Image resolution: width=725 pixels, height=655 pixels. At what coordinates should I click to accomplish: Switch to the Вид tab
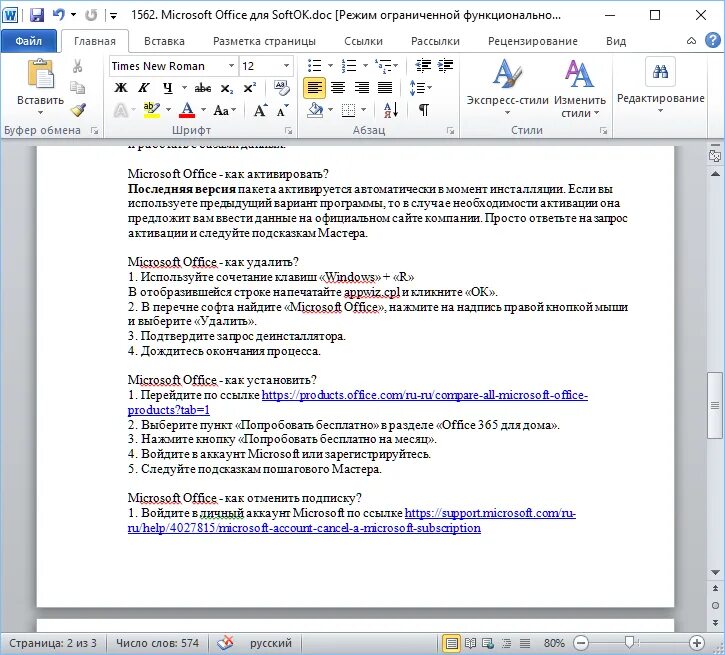(616, 41)
